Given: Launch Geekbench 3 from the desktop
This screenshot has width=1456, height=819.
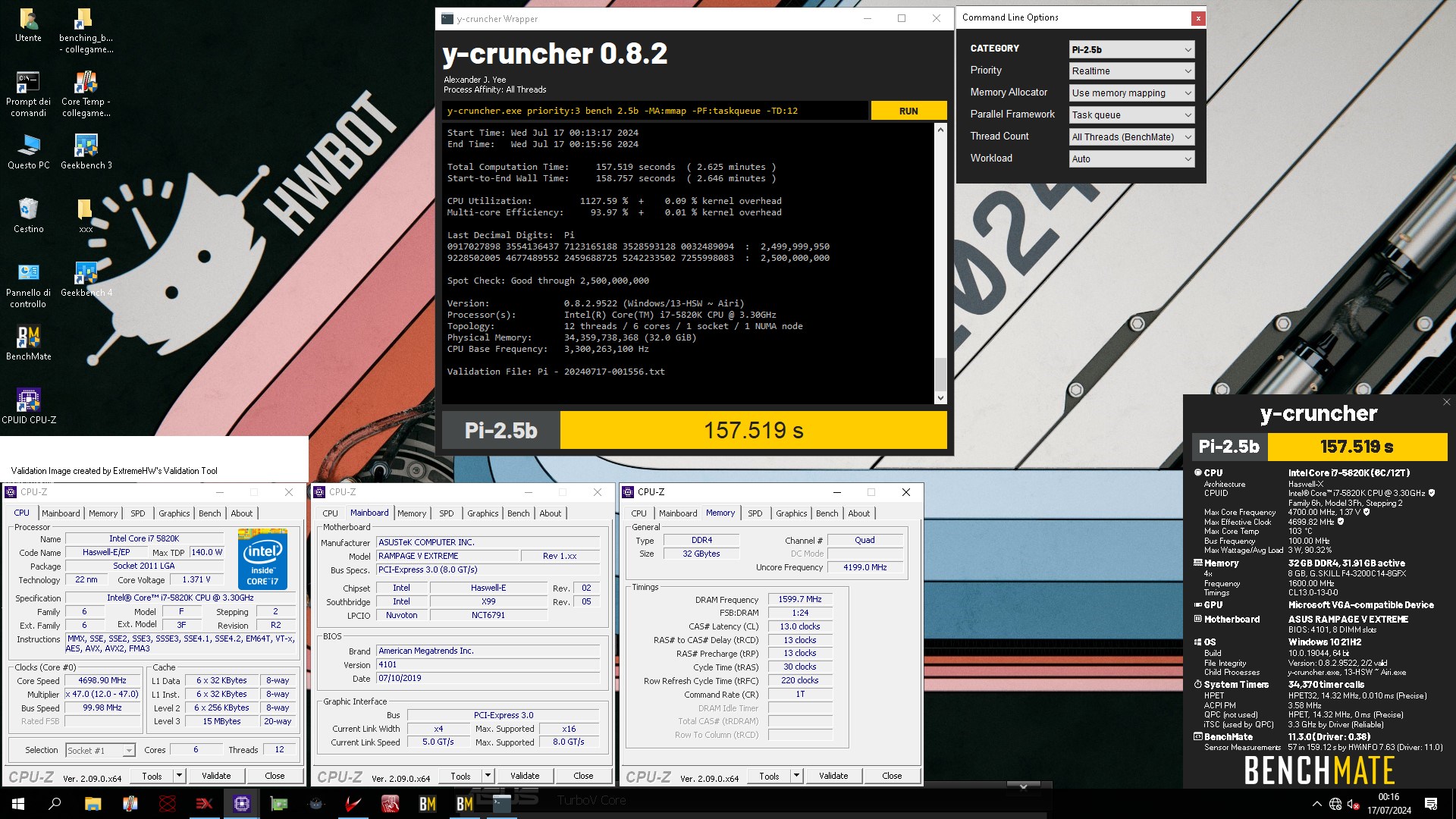Looking at the screenshot, I should 86,152.
